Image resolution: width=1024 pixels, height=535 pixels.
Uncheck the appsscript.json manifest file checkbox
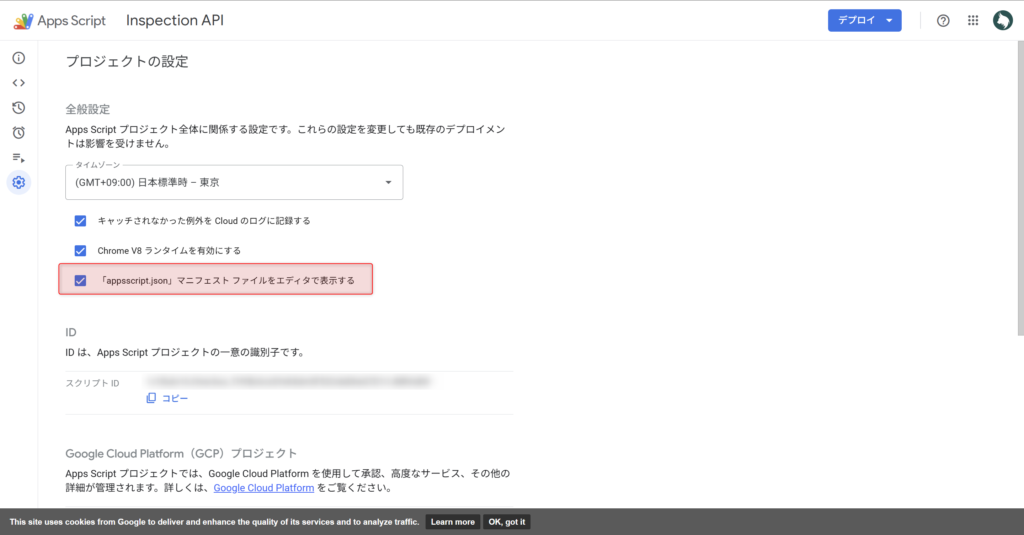[x=80, y=281]
